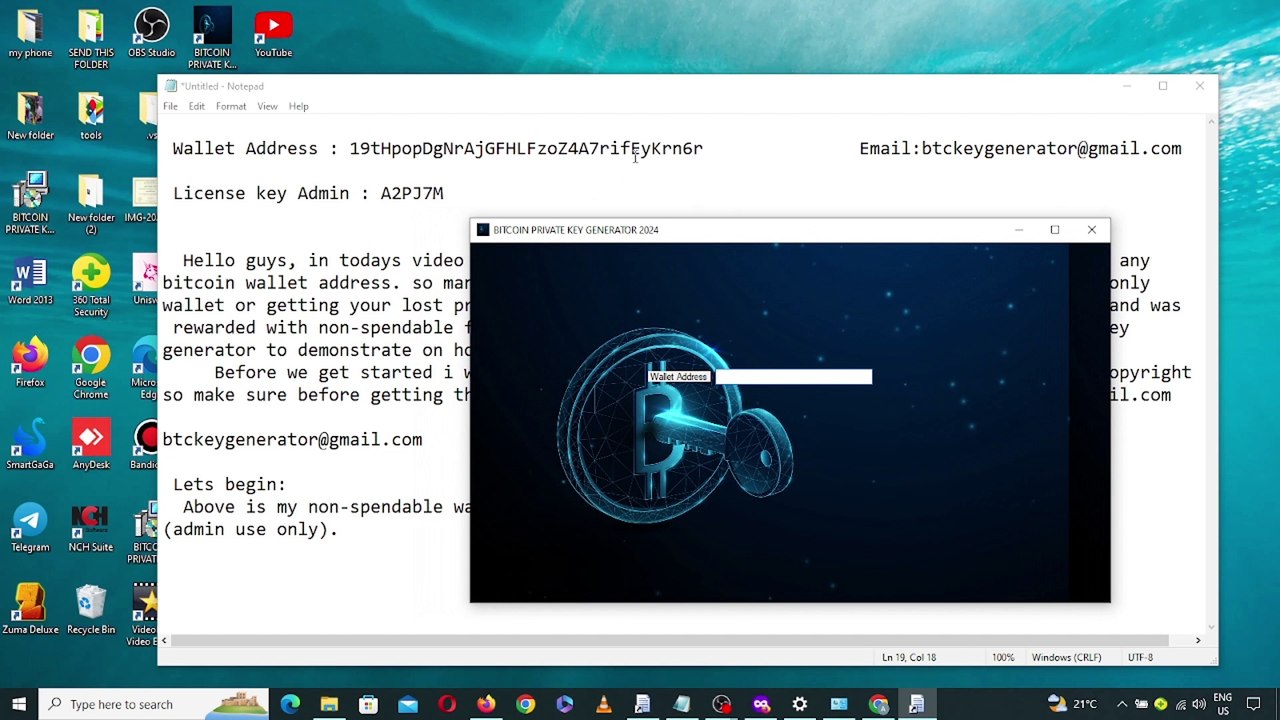This screenshot has width=1280, height=720.
Task: Click the Windows Start button
Action: tap(18, 704)
